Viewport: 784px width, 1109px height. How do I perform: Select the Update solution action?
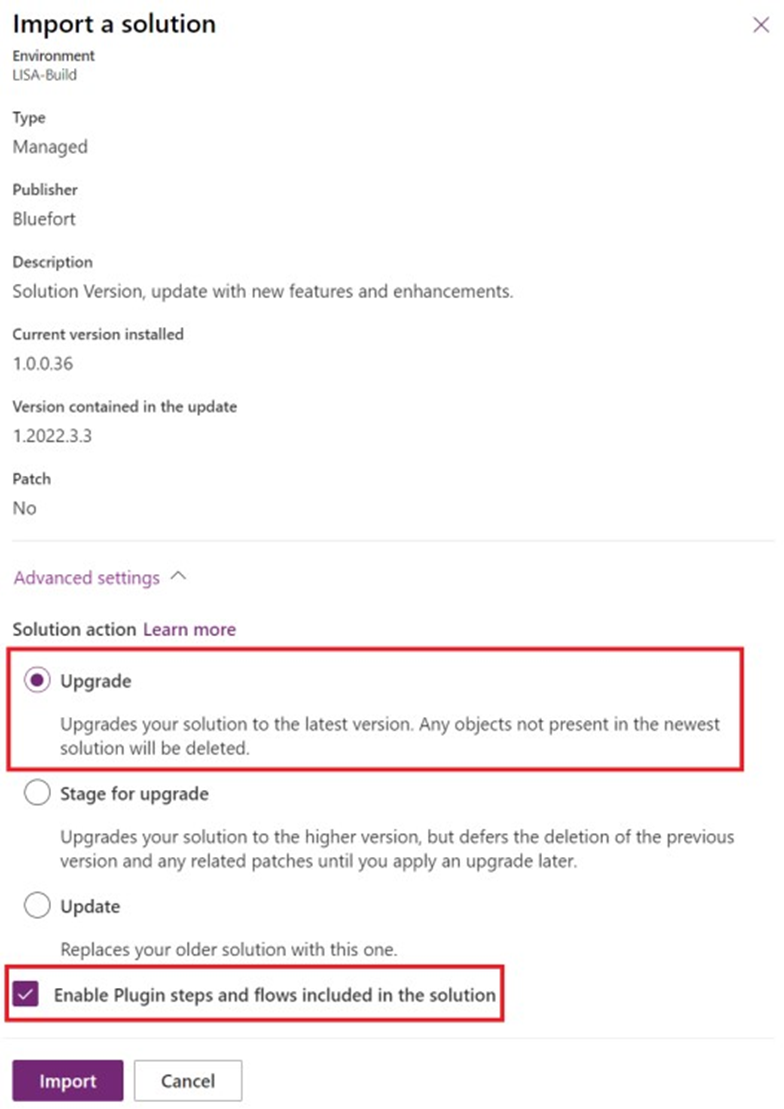coord(37,905)
